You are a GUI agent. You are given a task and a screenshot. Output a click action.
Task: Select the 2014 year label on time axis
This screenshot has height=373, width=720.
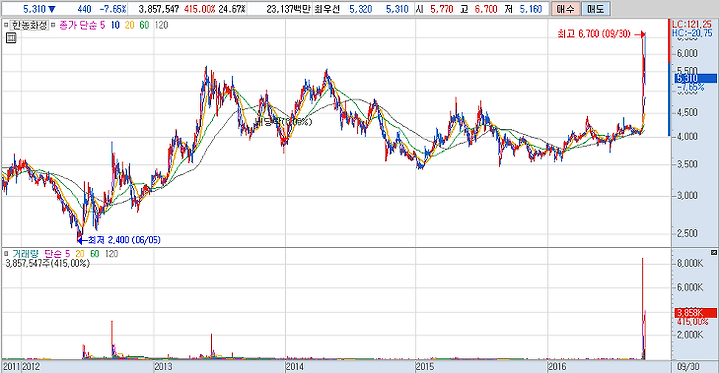(294, 367)
